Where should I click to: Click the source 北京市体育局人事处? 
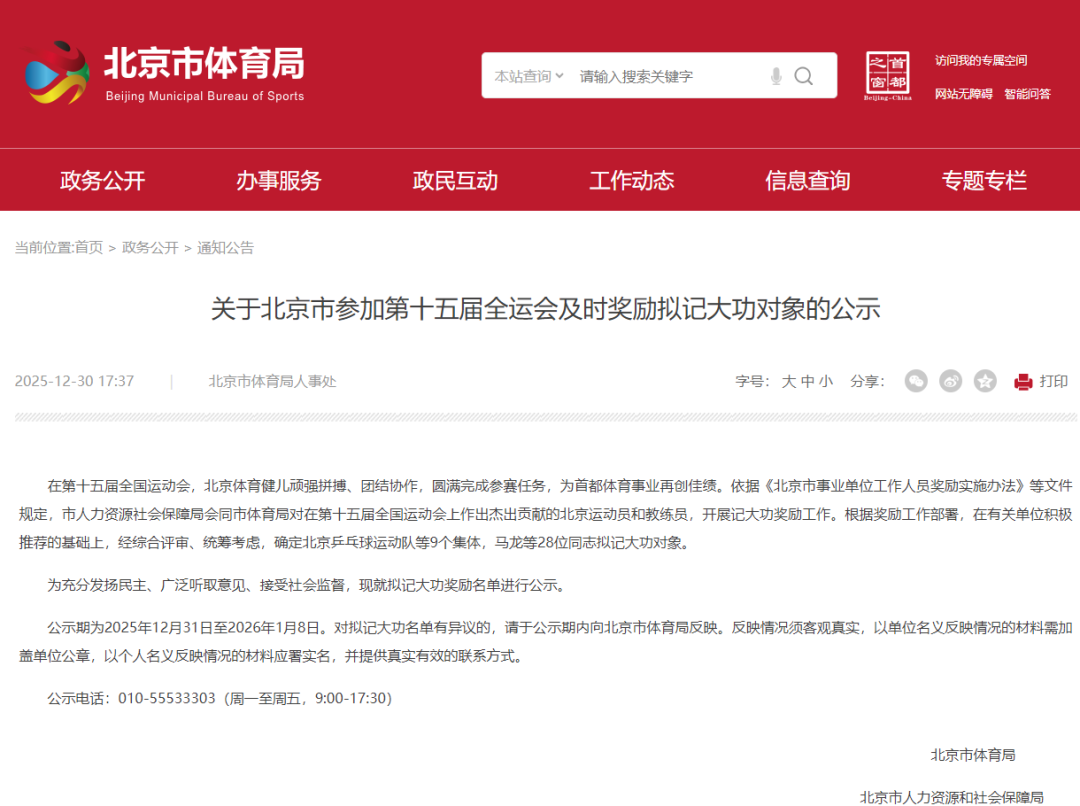point(272,381)
